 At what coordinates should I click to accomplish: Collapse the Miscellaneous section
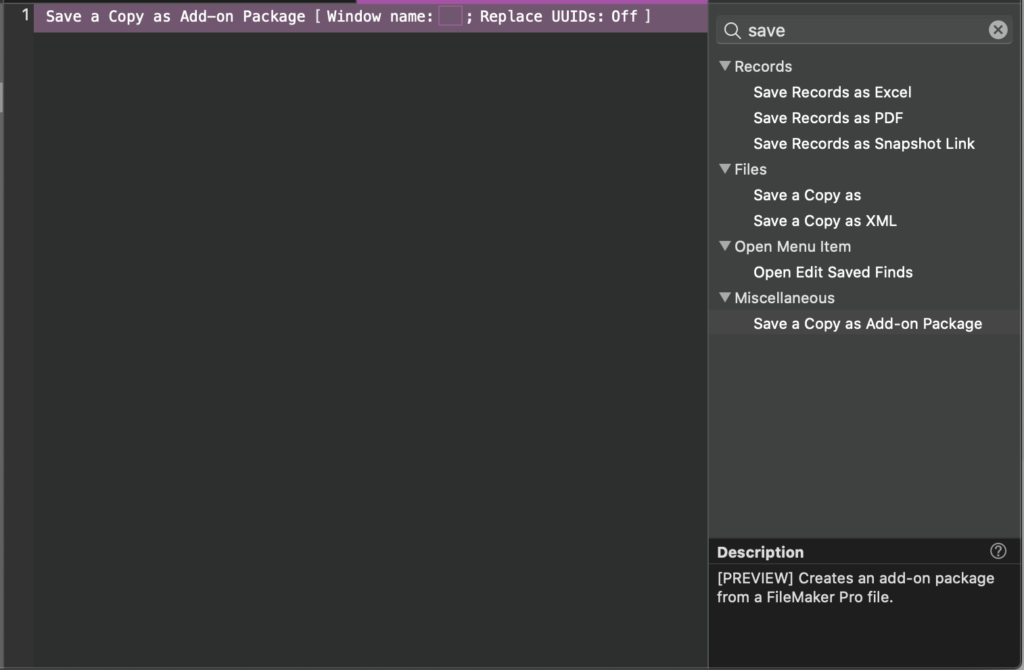[725, 298]
